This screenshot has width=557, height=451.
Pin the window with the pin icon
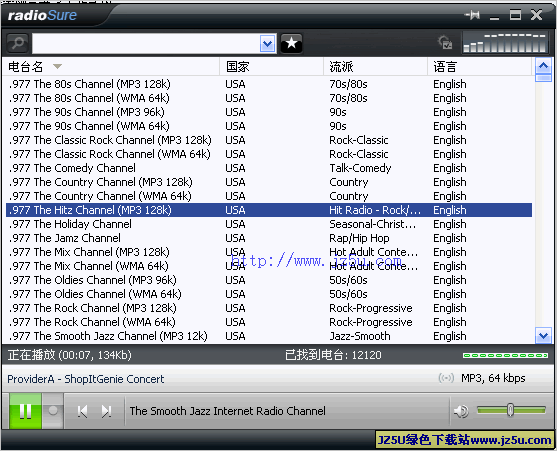tap(472, 15)
